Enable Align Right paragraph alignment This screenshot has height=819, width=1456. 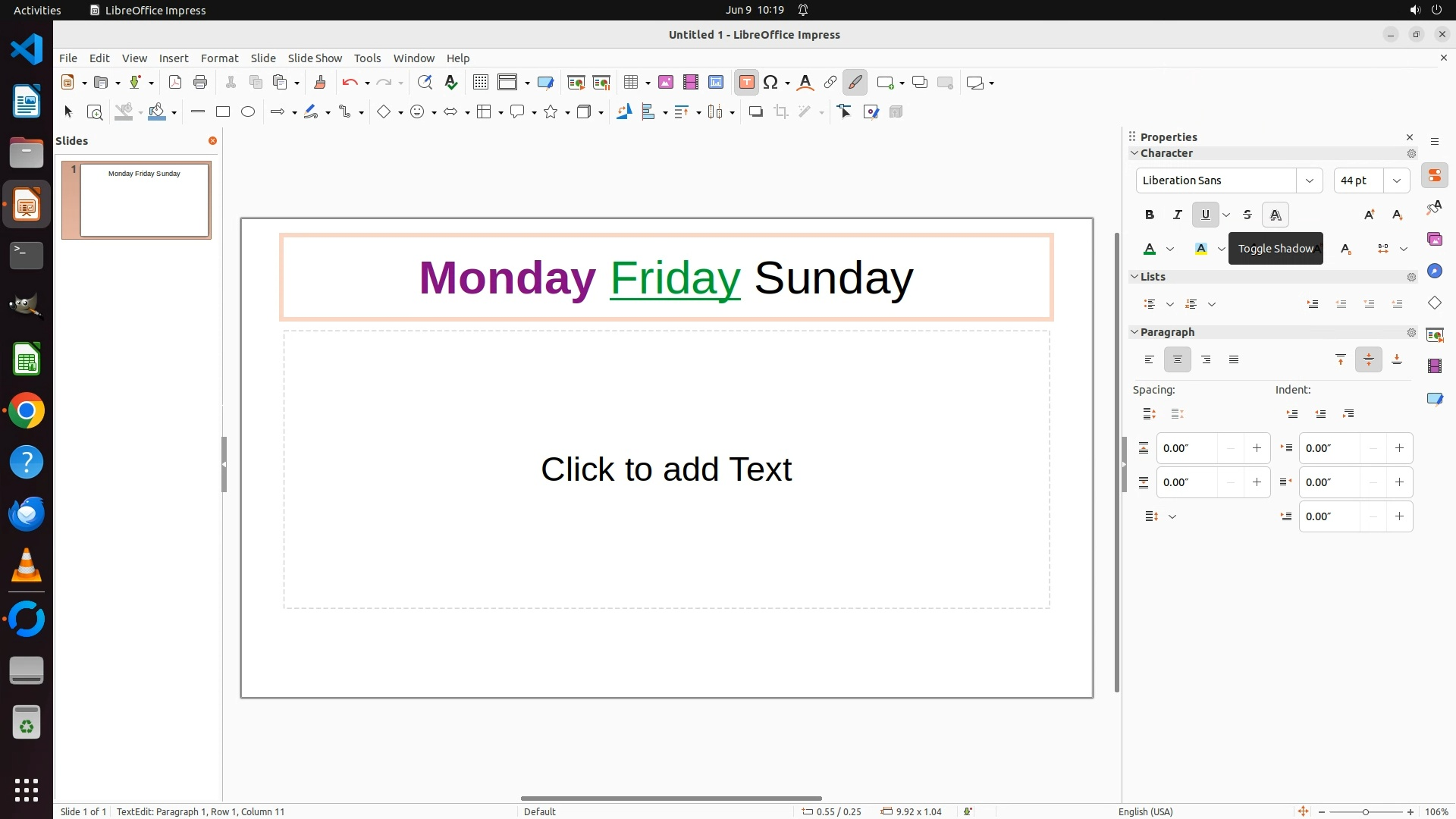coord(1206,359)
